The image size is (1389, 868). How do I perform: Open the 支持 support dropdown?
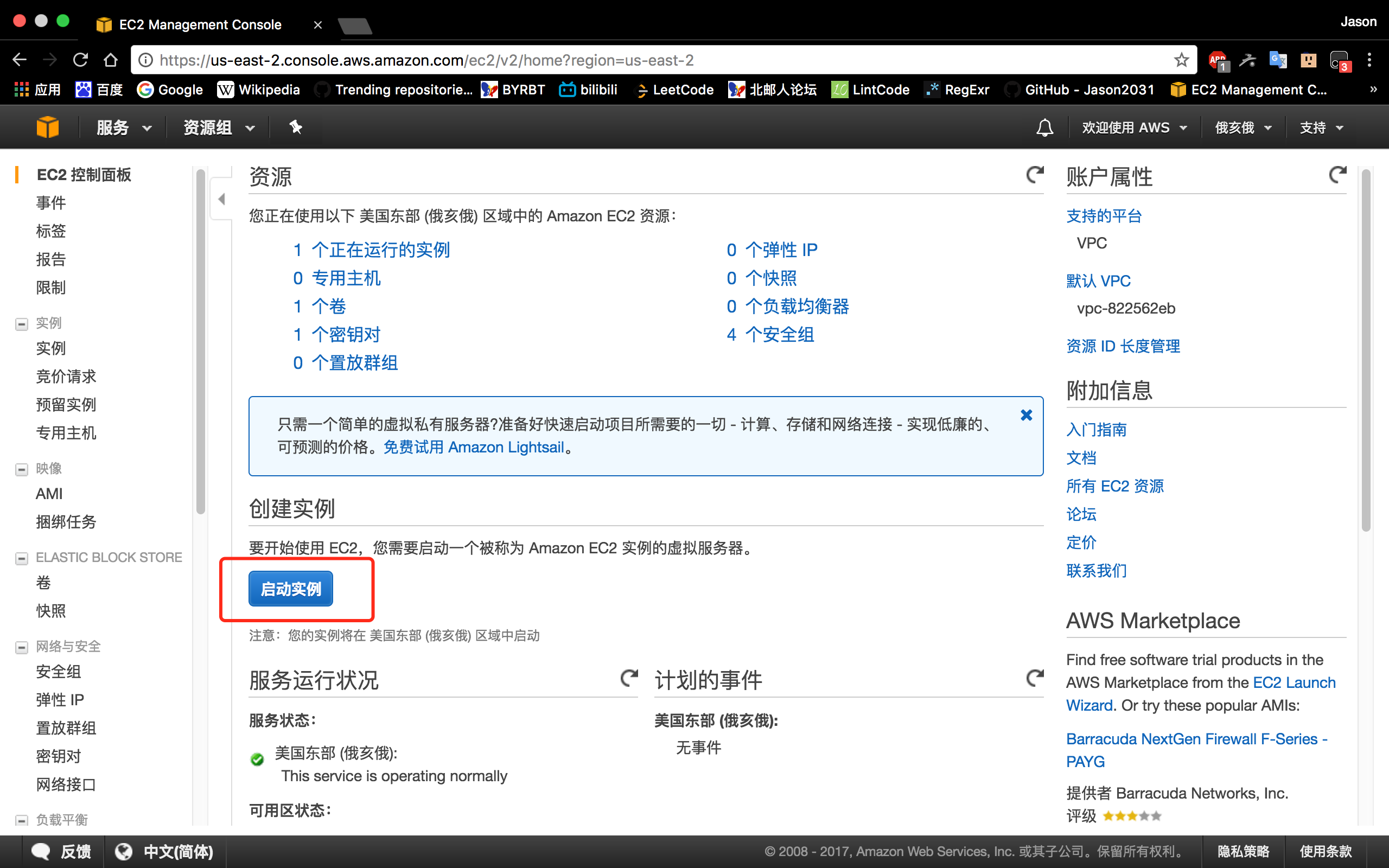point(1321,127)
